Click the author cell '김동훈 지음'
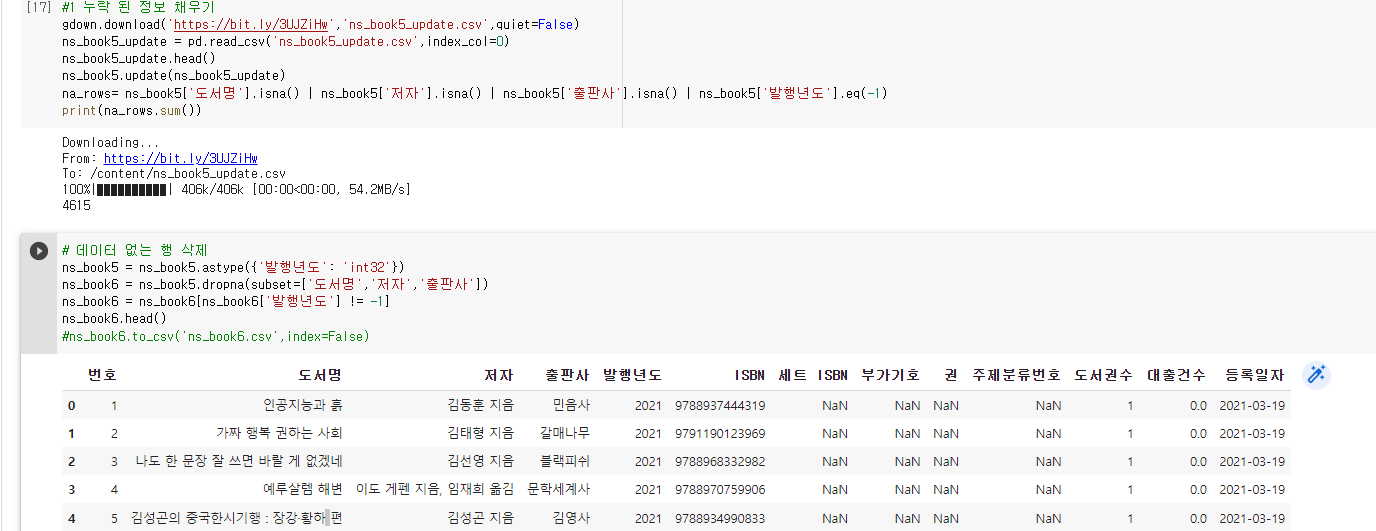The image size is (1376, 531). (x=480, y=405)
